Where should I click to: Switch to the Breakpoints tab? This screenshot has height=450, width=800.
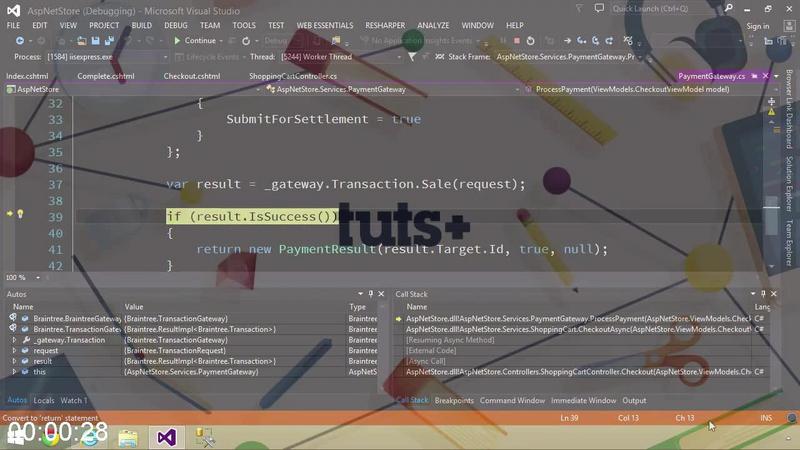tap(454, 401)
